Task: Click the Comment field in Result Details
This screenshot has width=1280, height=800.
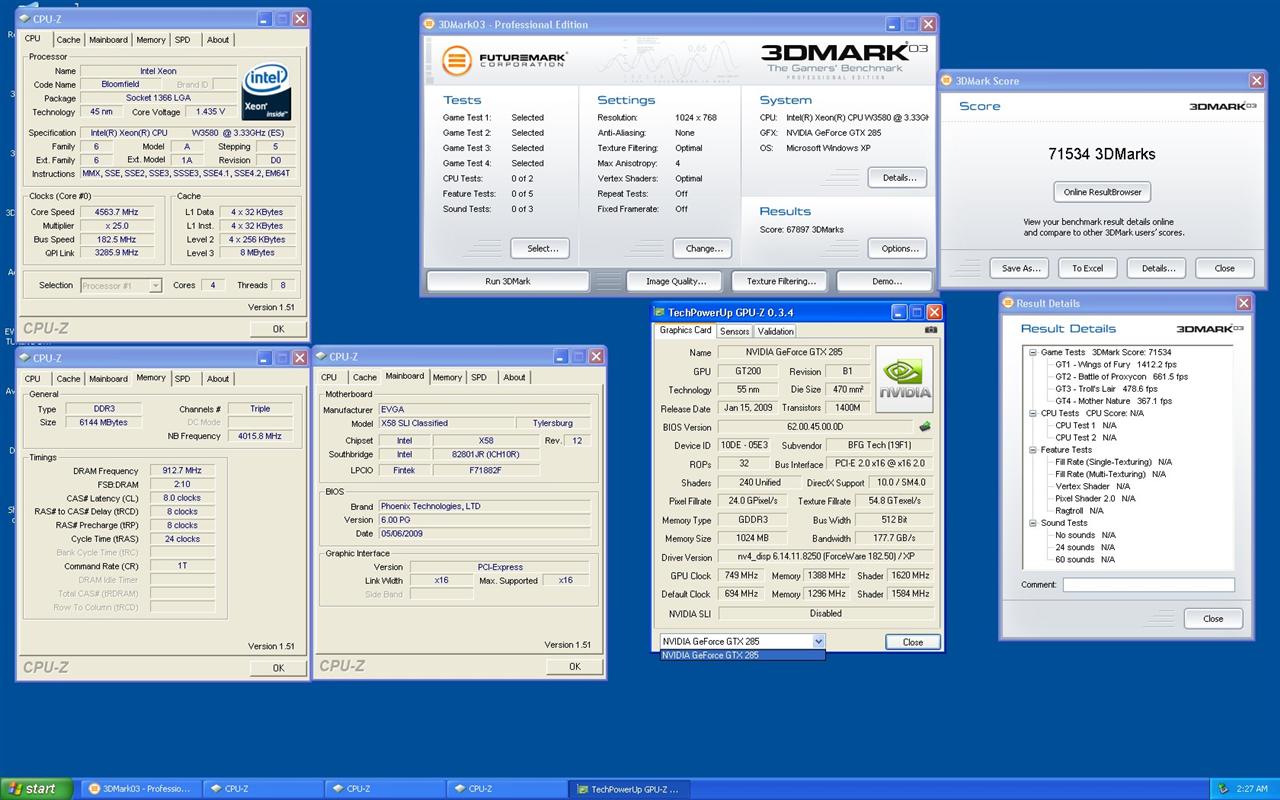Action: pos(1148,585)
